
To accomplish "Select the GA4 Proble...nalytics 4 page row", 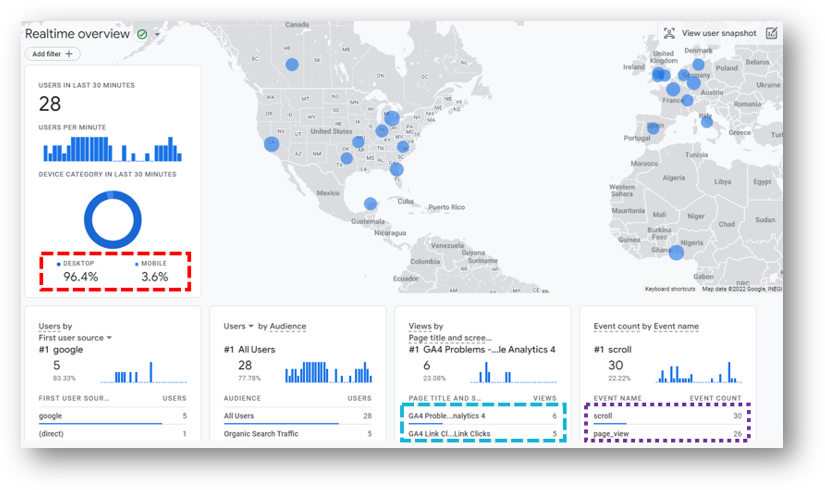I will coord(482,416).
